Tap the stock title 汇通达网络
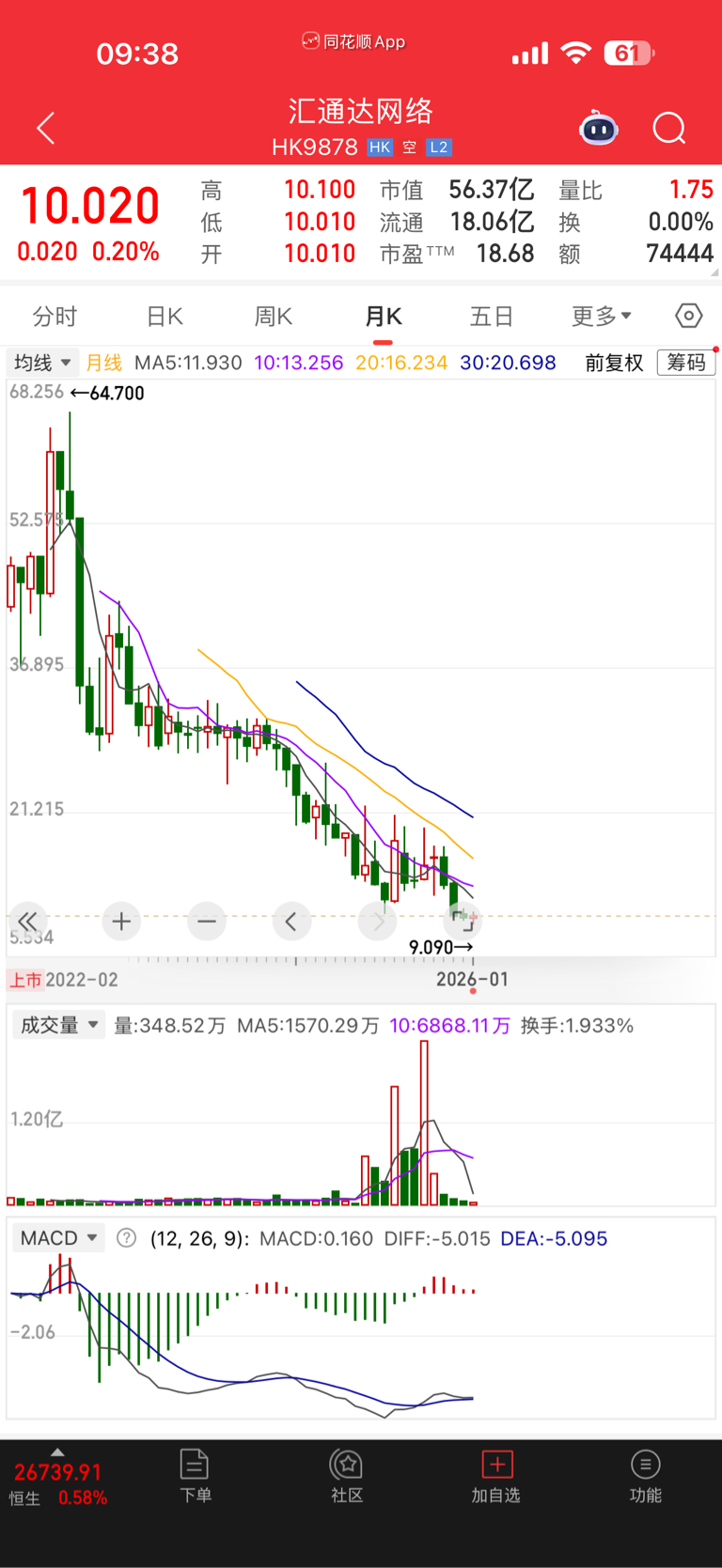 click(x=361, y=111)
